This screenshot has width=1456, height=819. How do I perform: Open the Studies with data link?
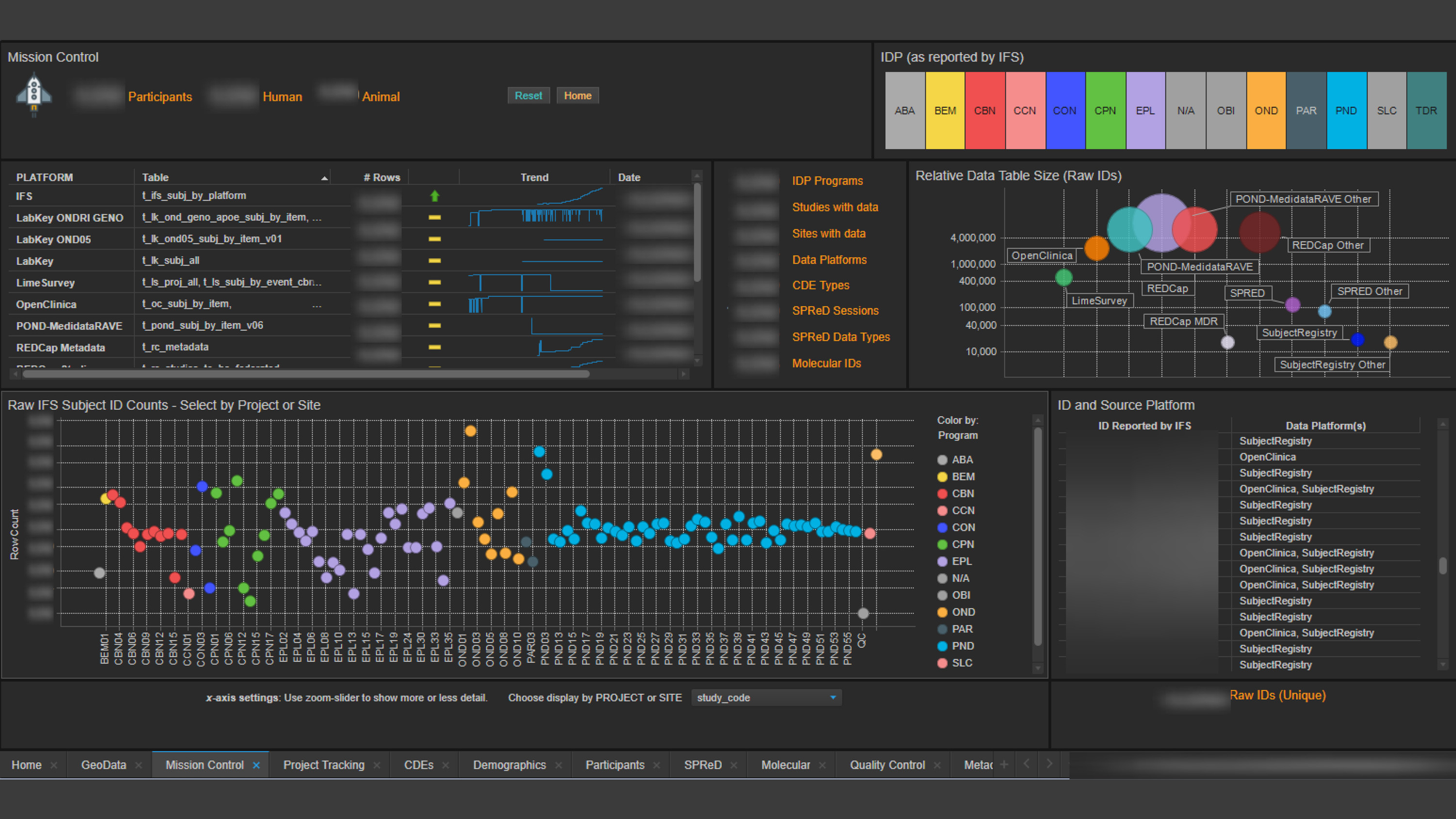(x=835, y=207)
